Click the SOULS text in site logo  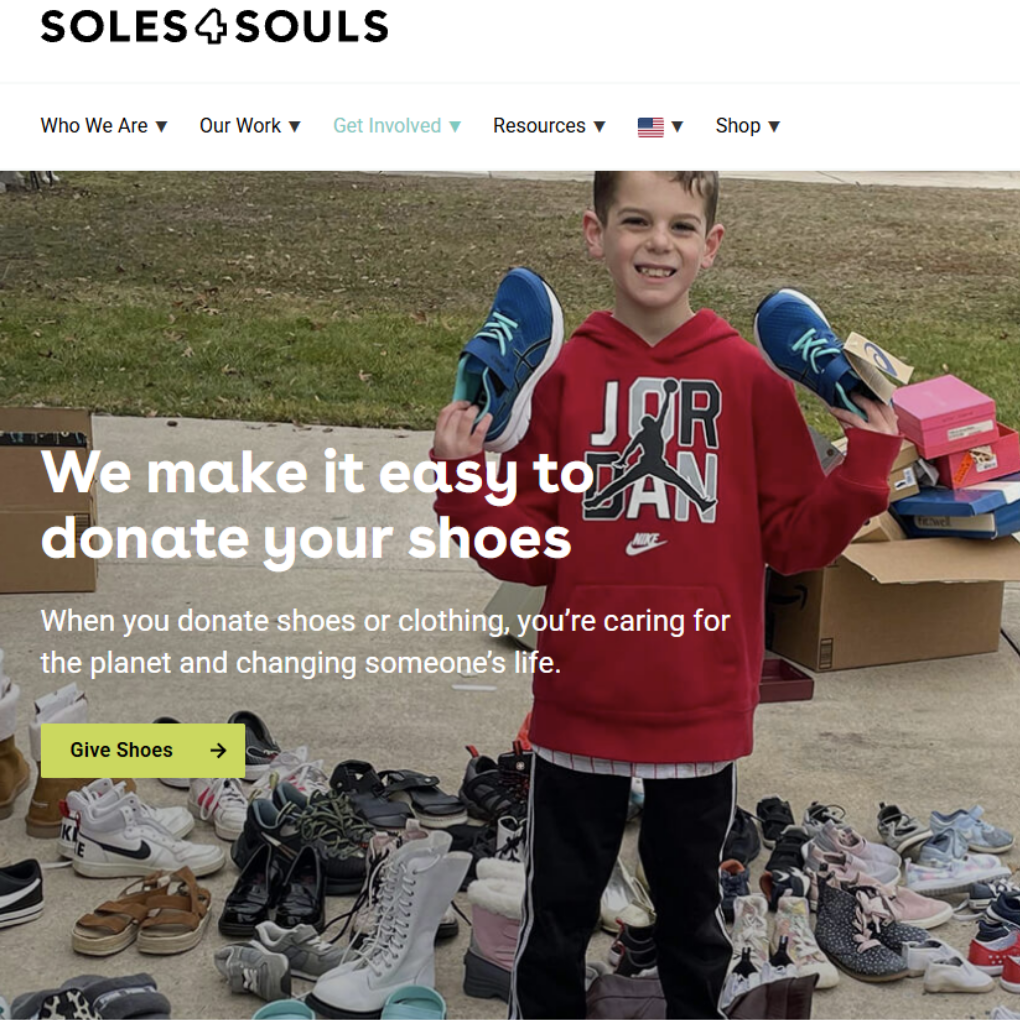pyautogui.click(x=312, y=27)
